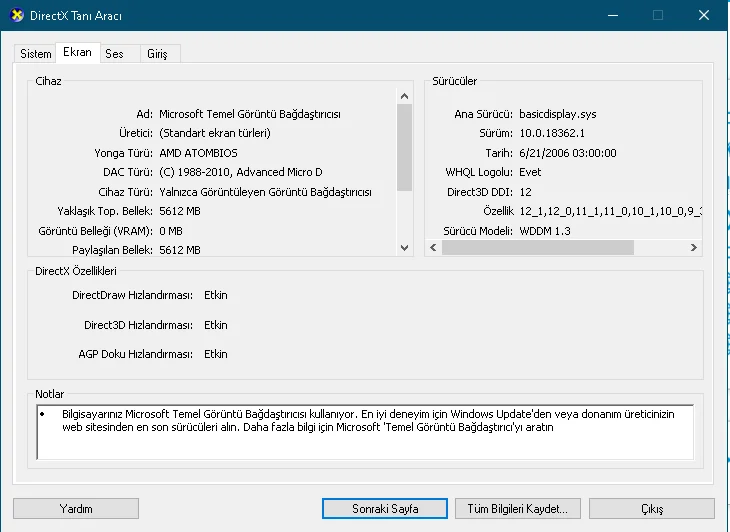Click the Yardım button
The image size is (730, 532).
[x=76, y=509]
